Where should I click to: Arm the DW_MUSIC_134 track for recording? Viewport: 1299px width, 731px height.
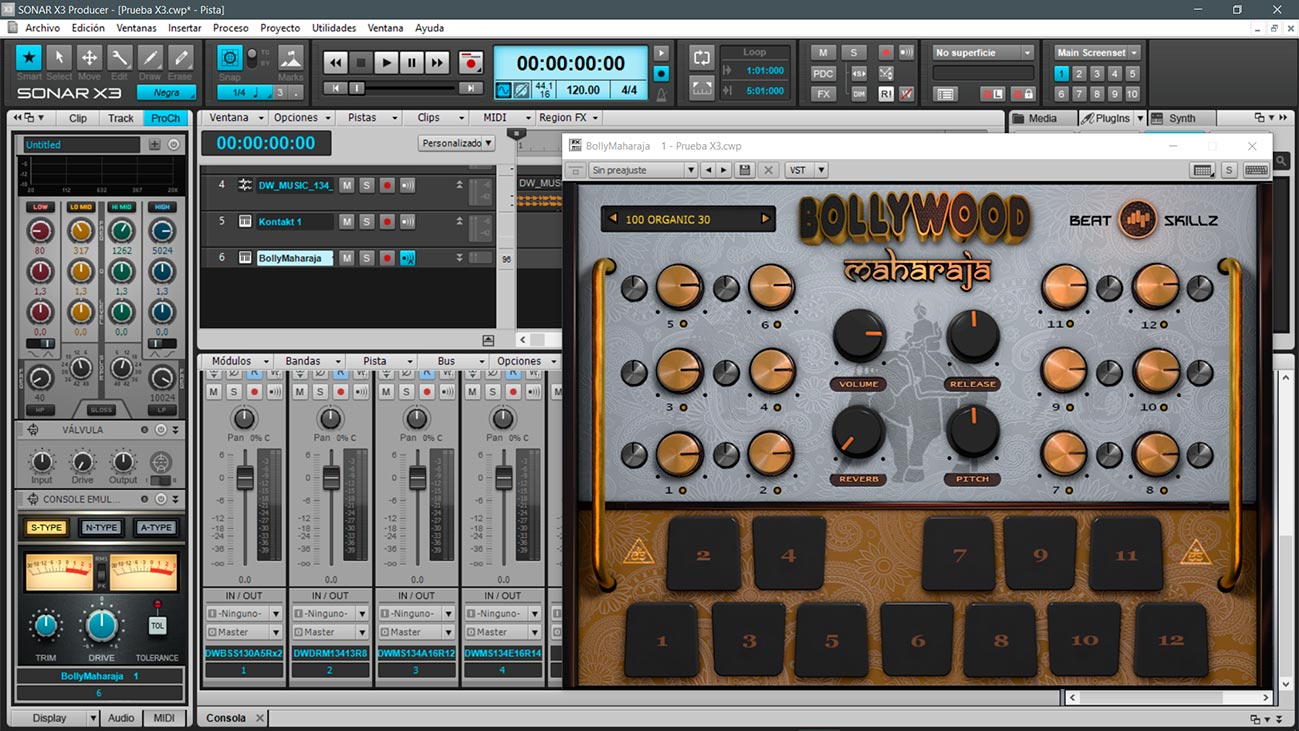387,186
